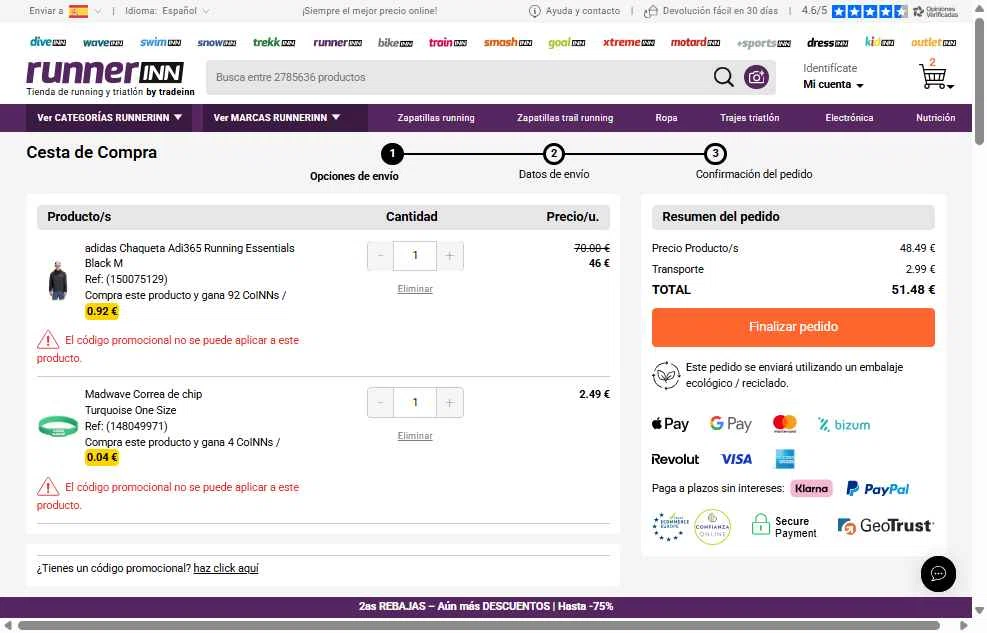Click the 2as REBAJAS promotional banner

[486, 607]
